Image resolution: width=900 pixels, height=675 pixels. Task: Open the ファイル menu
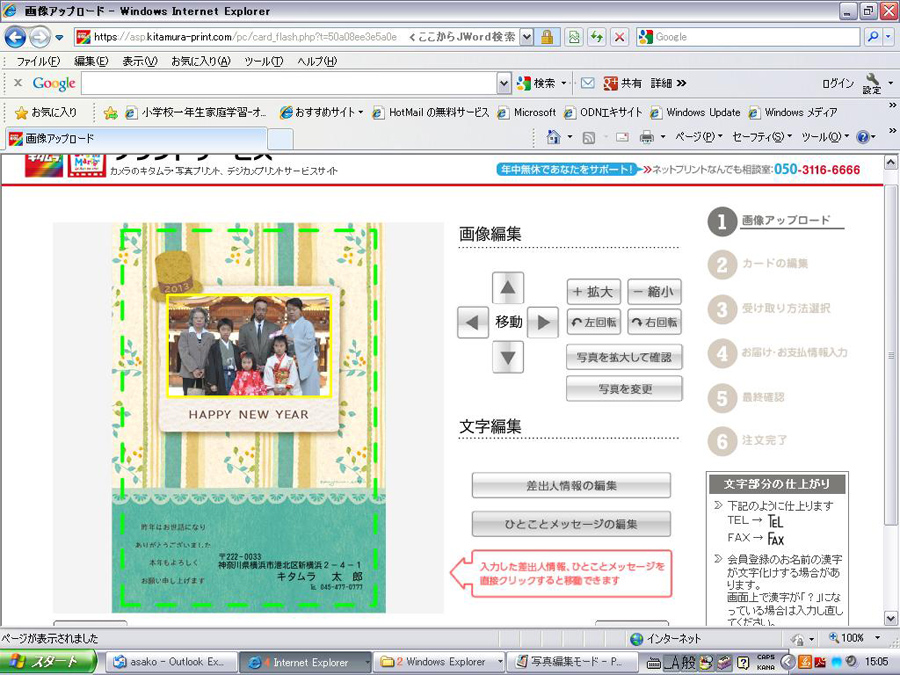[x=37, y=61]
